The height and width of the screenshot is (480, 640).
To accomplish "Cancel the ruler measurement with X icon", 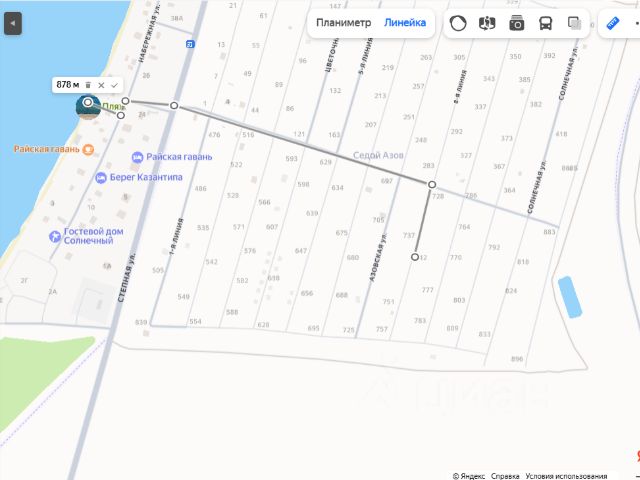I will pos(101,85).
